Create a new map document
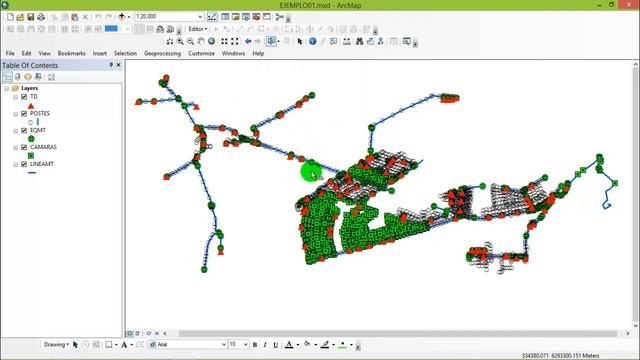Image resolution: width=640 pixels, height=360 pixels. click(x=10, y=17)
